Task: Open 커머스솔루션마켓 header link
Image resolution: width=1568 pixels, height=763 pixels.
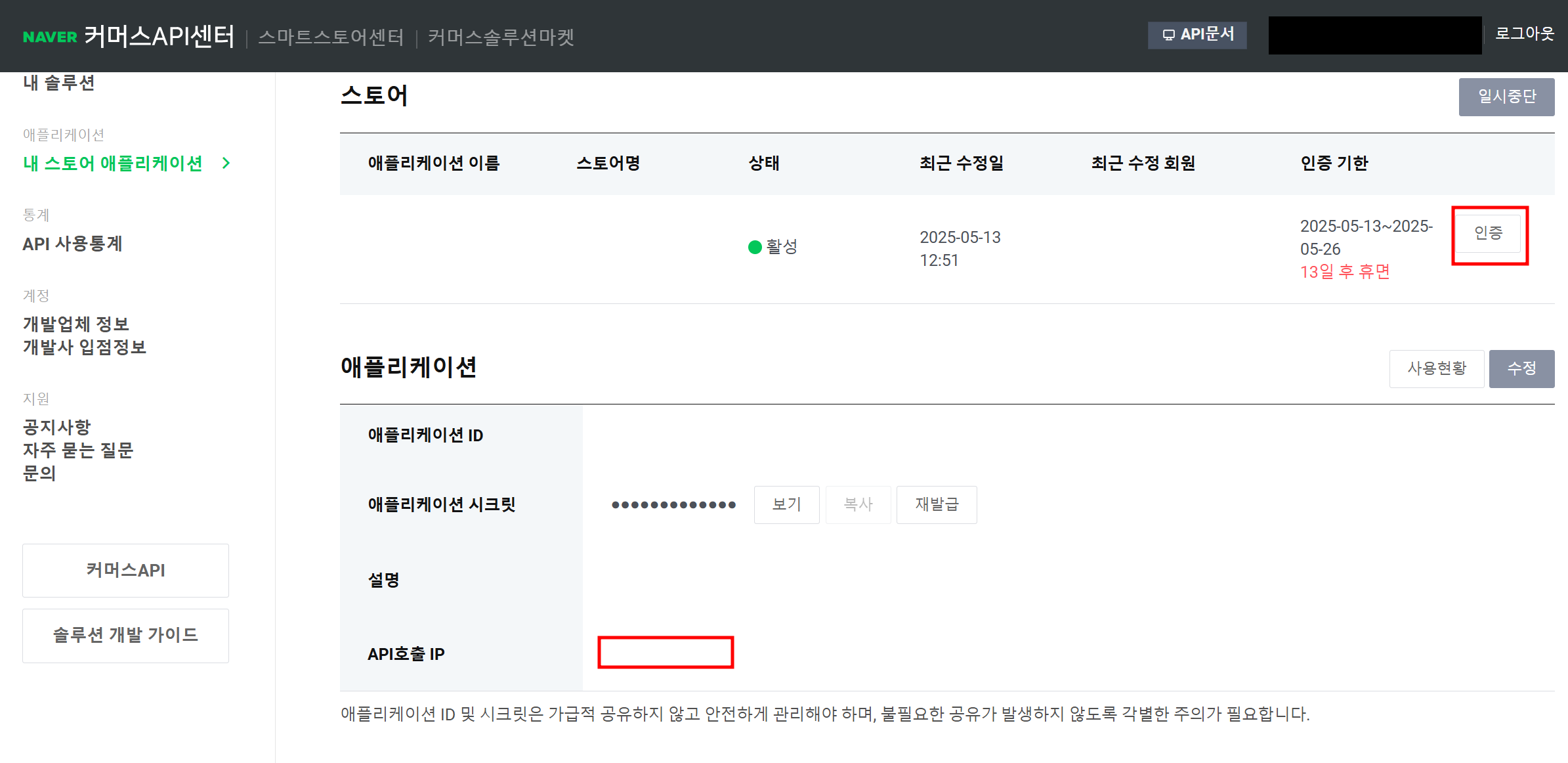Action: (501, 37)
